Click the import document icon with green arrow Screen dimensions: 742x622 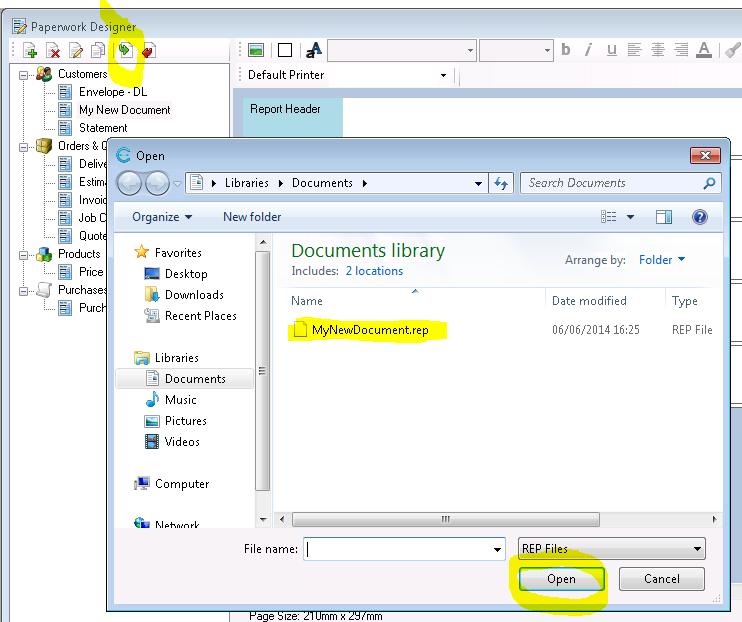(124, 50)
